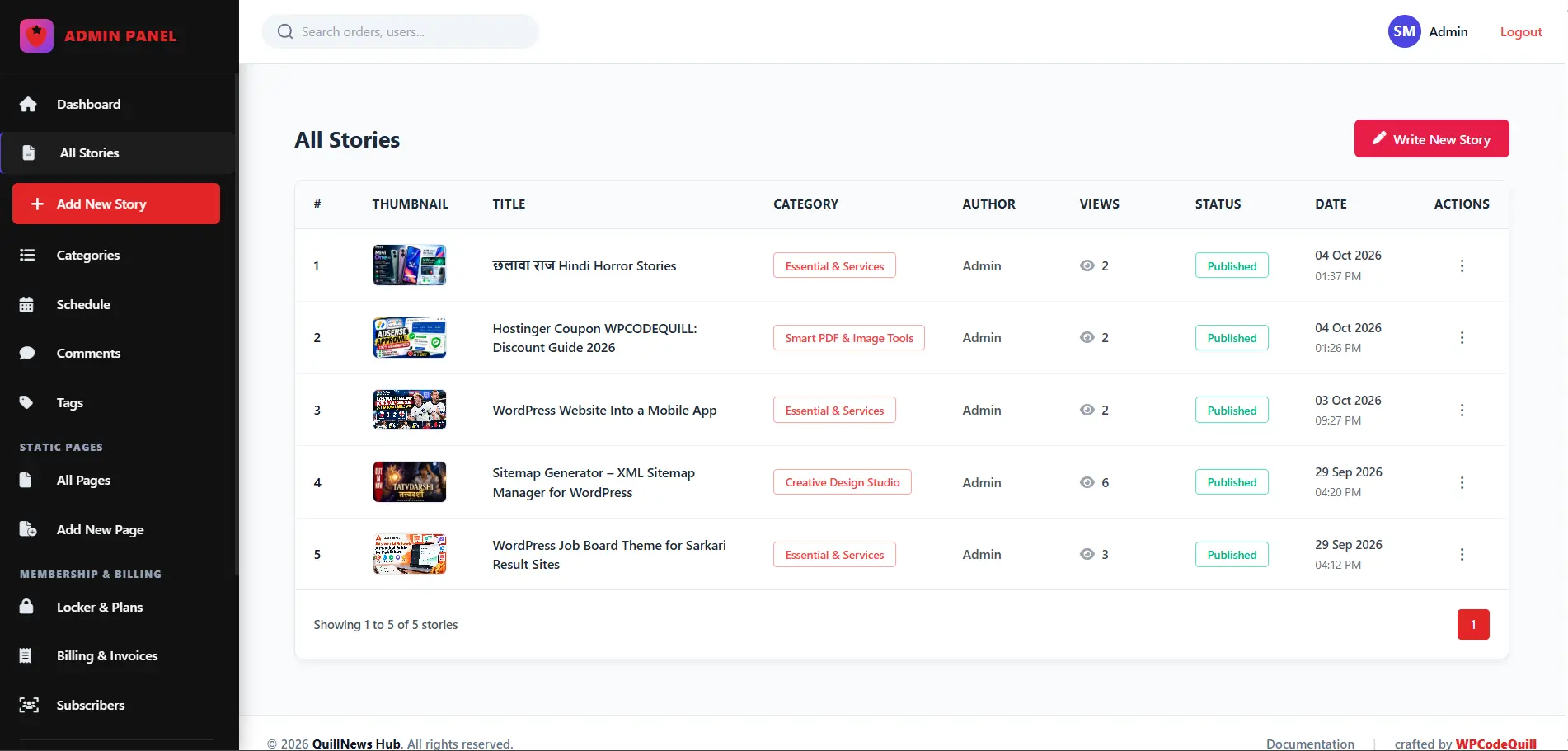Click the Subscribers people icon
This screenshot has width=1568, height=751.
29,705
